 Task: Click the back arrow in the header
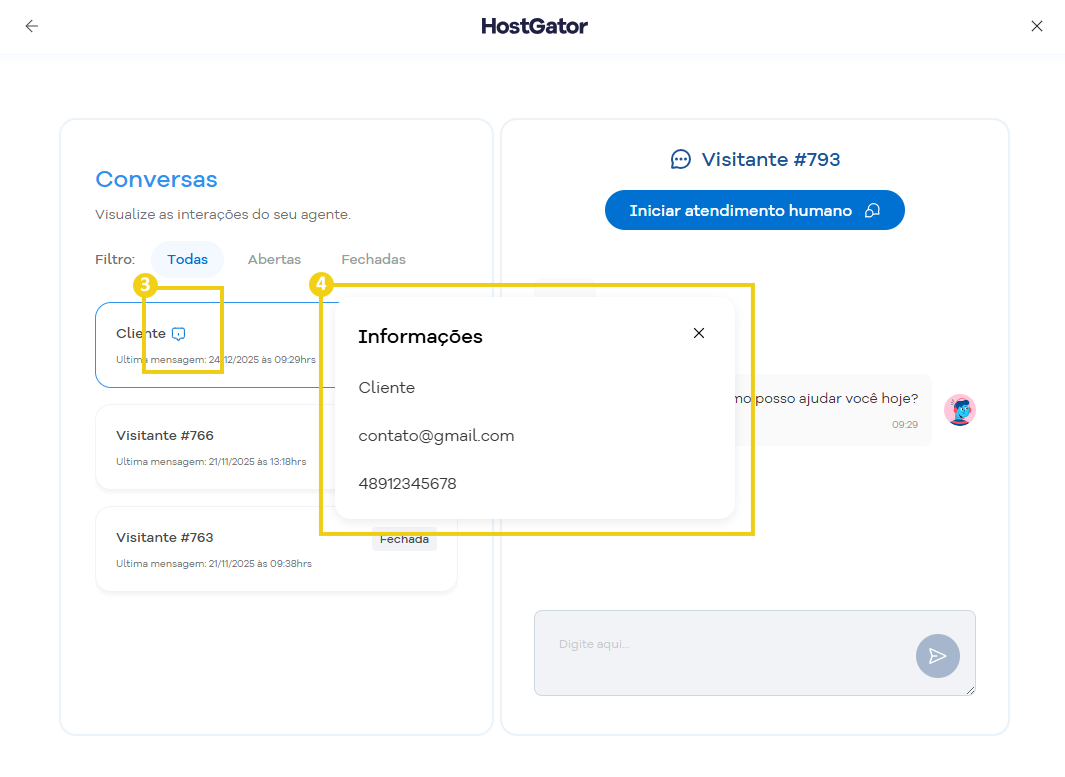pyautogui.click(x=32, y=26)
